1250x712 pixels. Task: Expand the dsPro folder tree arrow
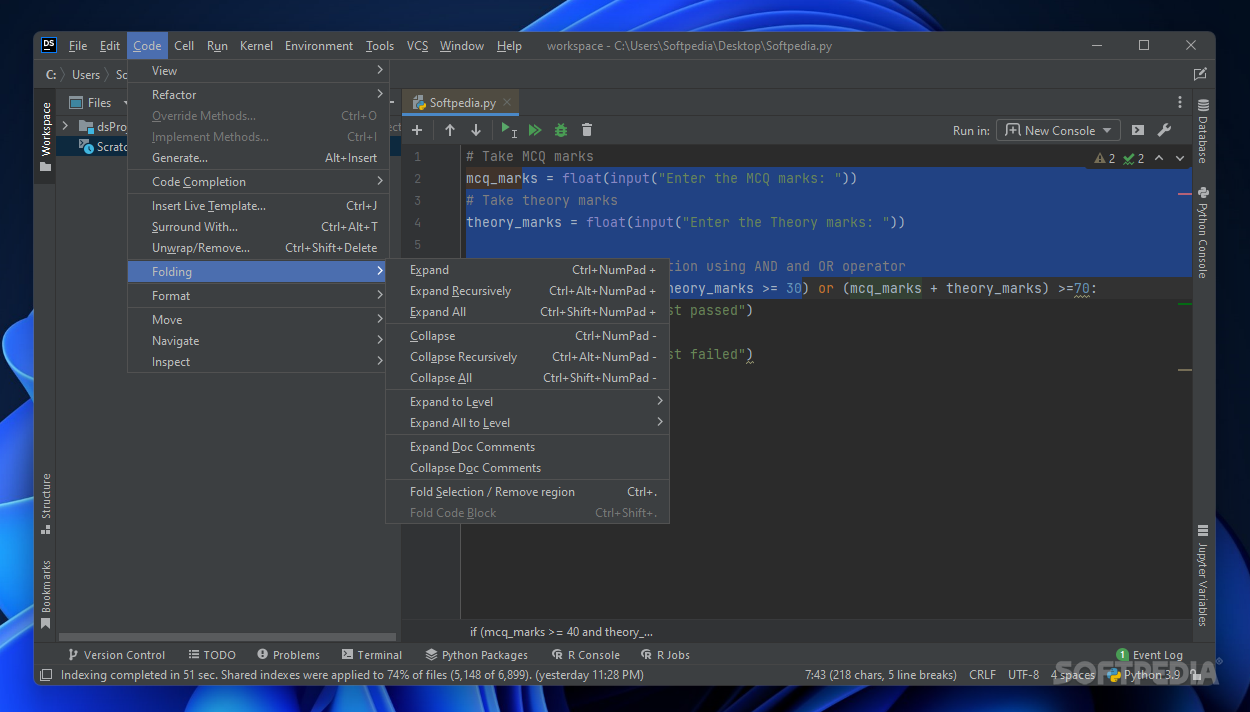(x=65, y=126)
